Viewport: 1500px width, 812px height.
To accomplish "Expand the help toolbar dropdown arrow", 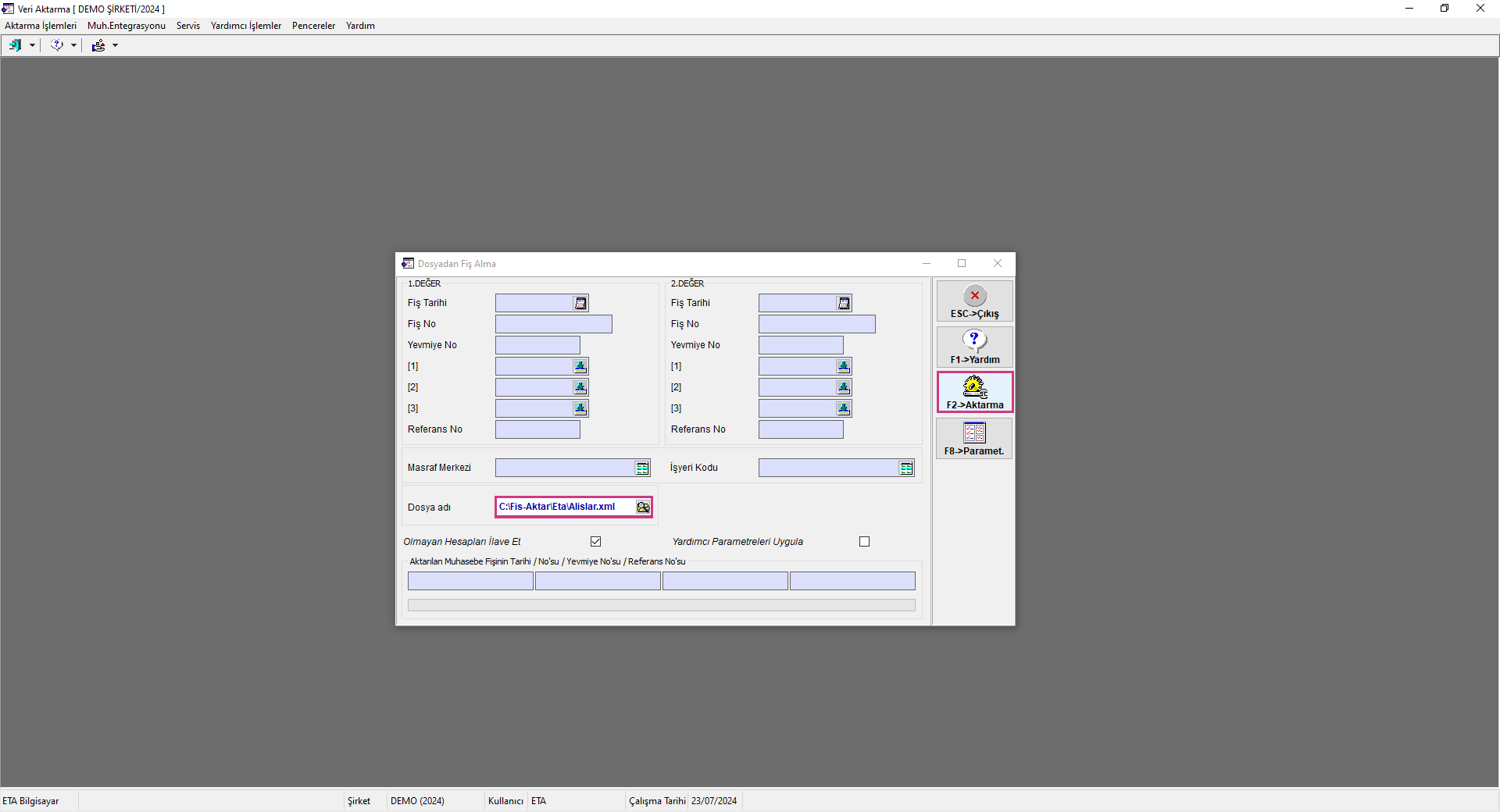I will click(73, 46).
